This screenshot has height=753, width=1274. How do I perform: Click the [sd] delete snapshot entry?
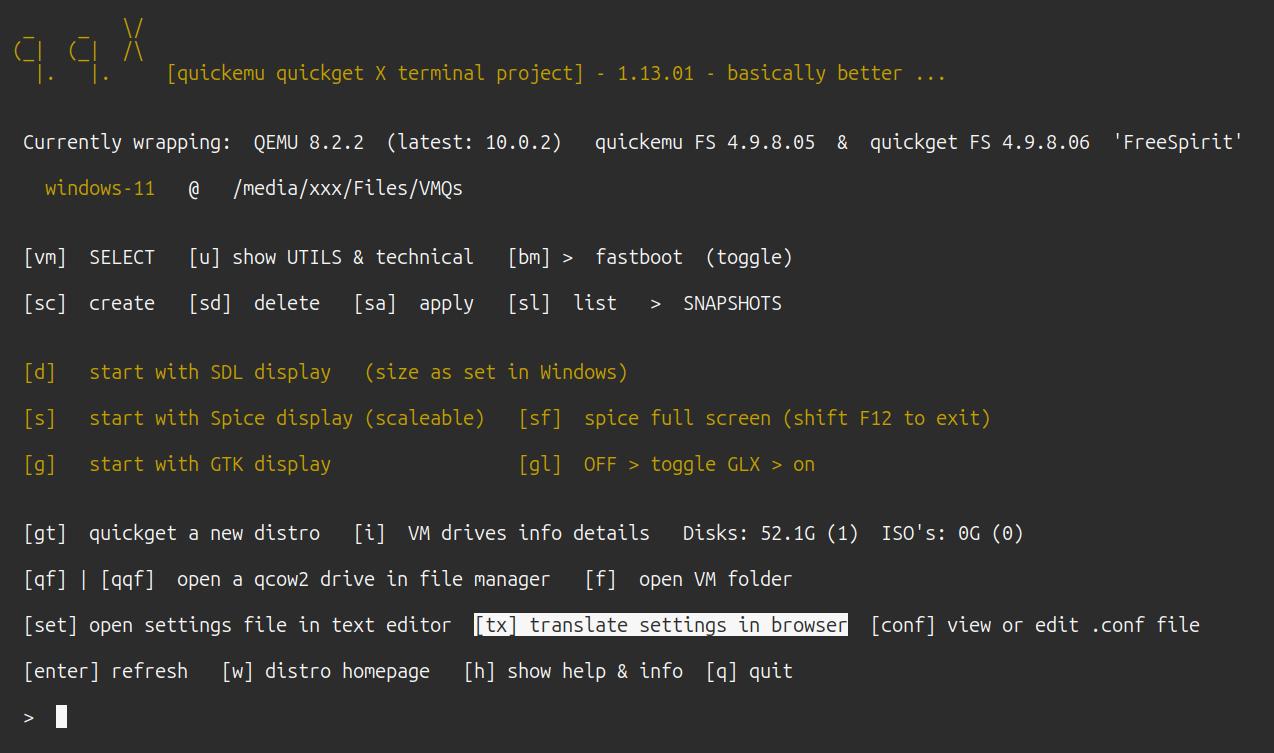point(254,304)
